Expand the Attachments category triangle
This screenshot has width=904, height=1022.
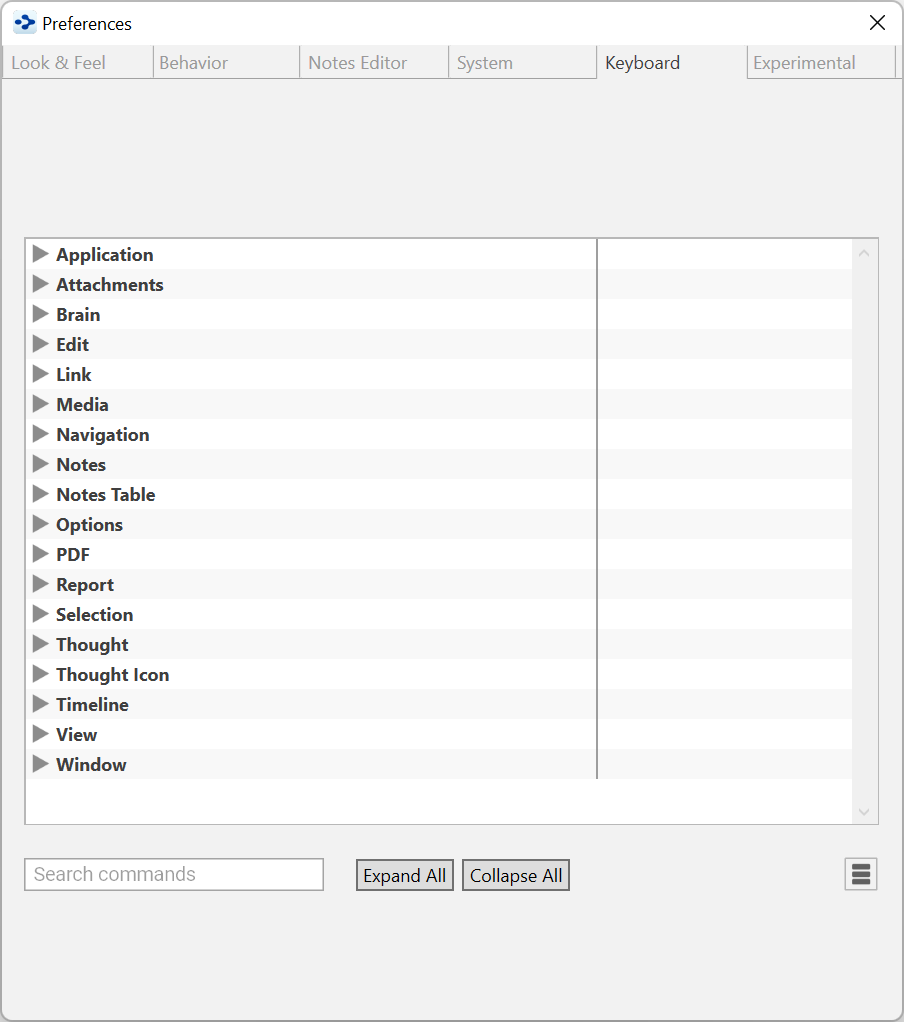[40, 284]
